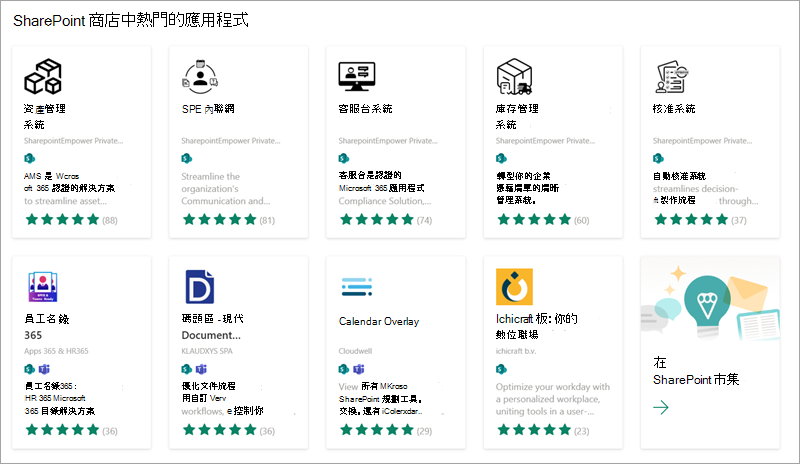Click the blue D document app icon
This screenshot has height=464, width=800.
[199, 287]
